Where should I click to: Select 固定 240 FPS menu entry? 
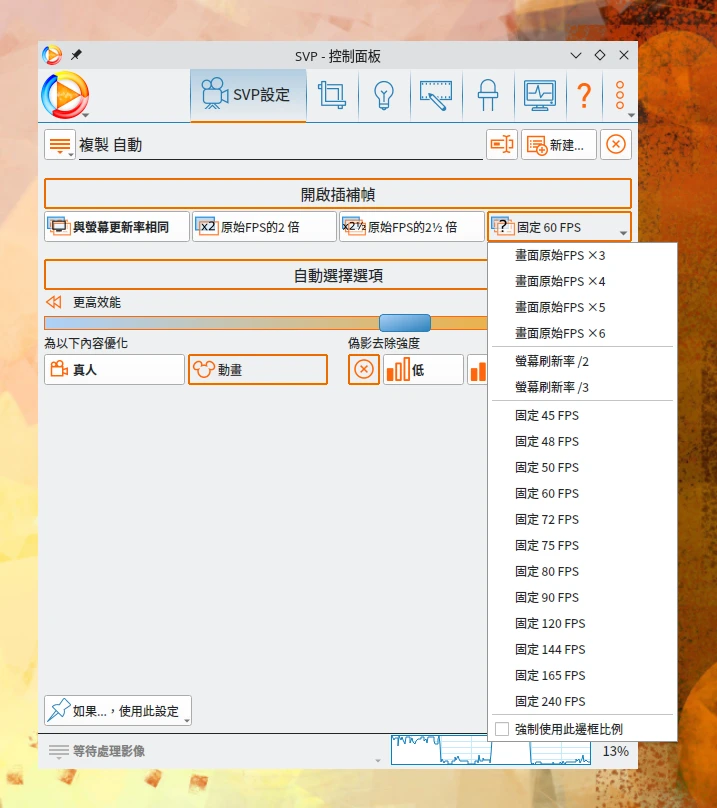[582, 701]
